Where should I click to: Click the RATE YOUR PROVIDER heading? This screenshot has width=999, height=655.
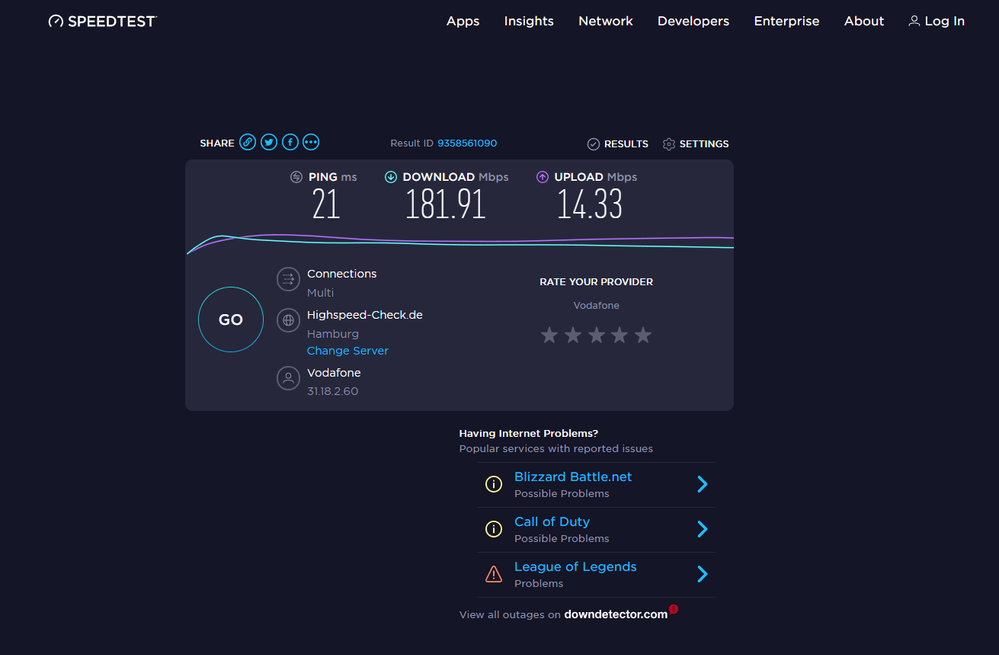[x=596, y=282]
